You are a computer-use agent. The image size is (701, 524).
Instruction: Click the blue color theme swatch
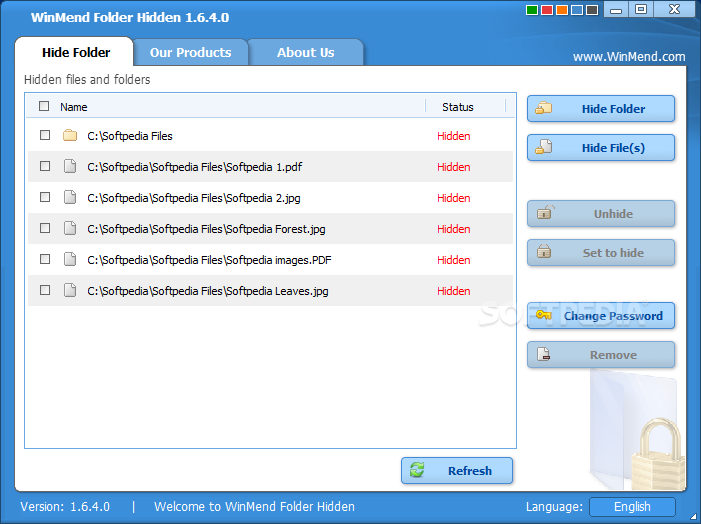point(577,10)
